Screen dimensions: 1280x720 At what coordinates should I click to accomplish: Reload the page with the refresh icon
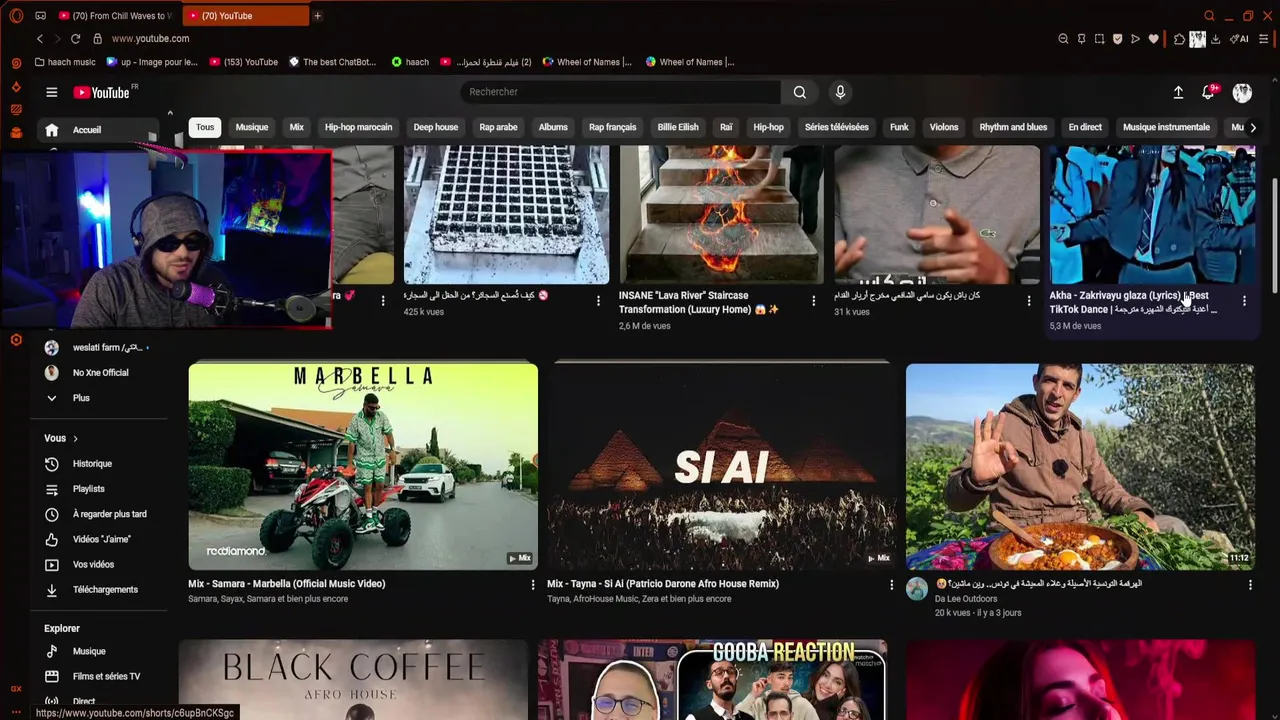pyautogui.click(x=75, y=39)
